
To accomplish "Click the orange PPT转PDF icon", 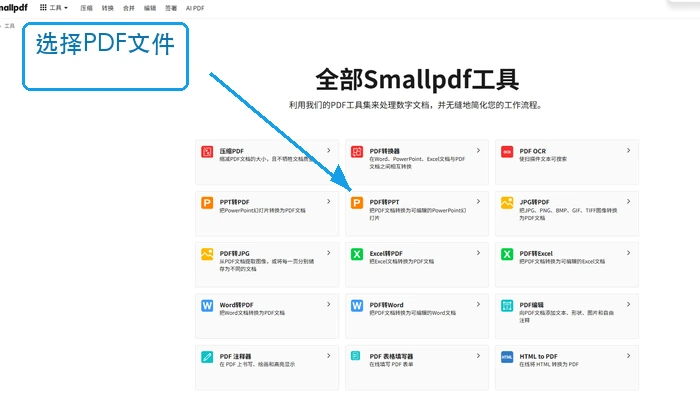I will [207, 203].
